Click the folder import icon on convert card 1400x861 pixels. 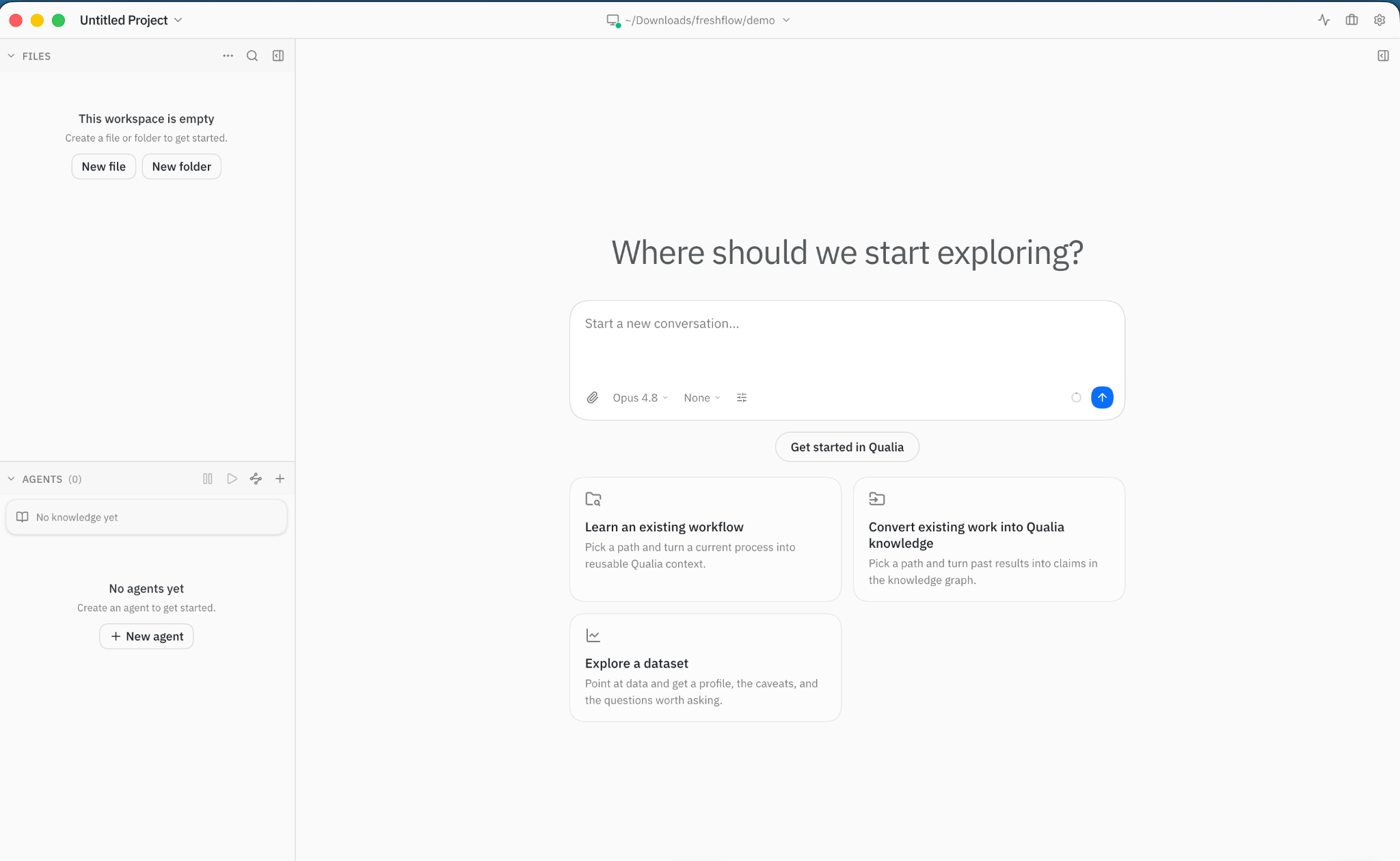tap(877, 499)
